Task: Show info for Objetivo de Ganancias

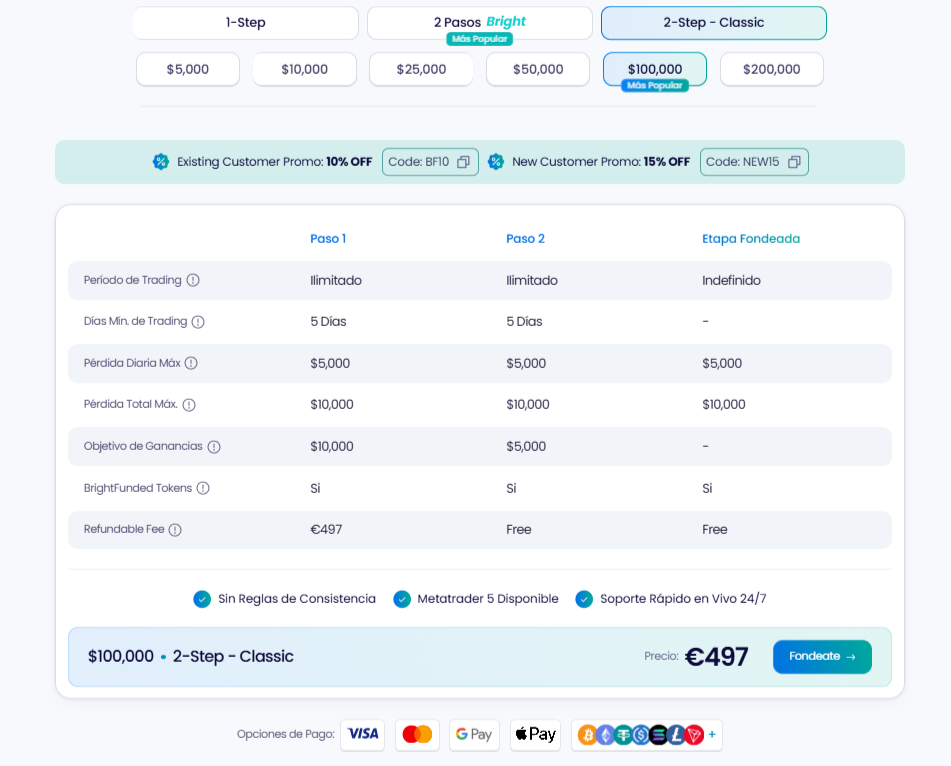Action: (214, 447)
